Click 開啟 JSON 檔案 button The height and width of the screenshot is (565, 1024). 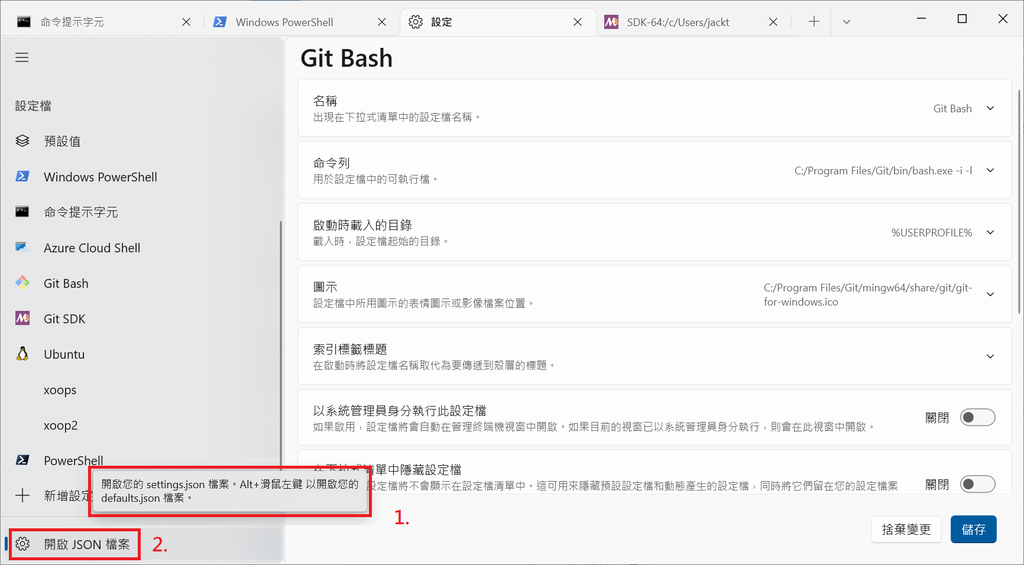pos(144,544)
